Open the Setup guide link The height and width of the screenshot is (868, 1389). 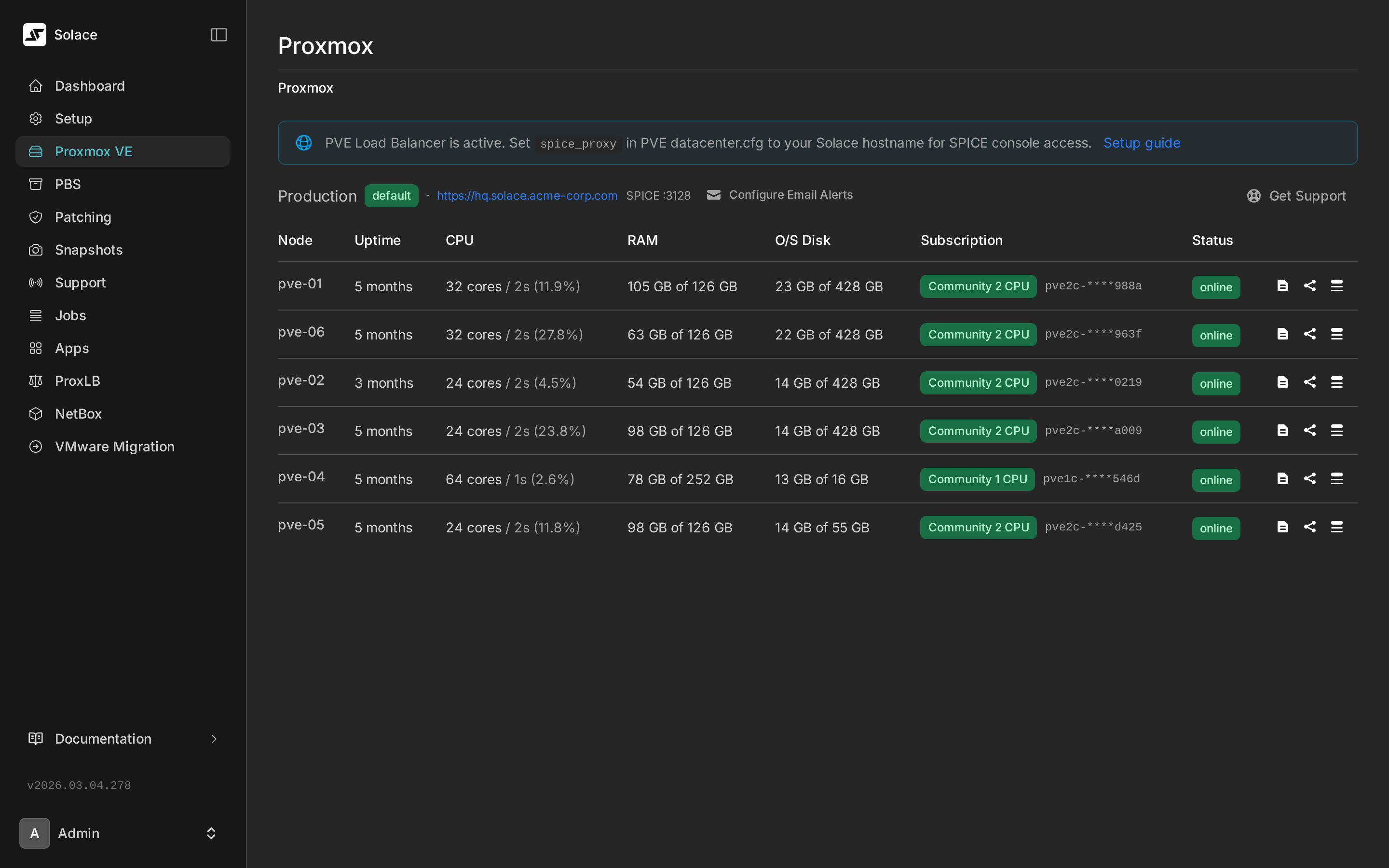pos(1142,142)
